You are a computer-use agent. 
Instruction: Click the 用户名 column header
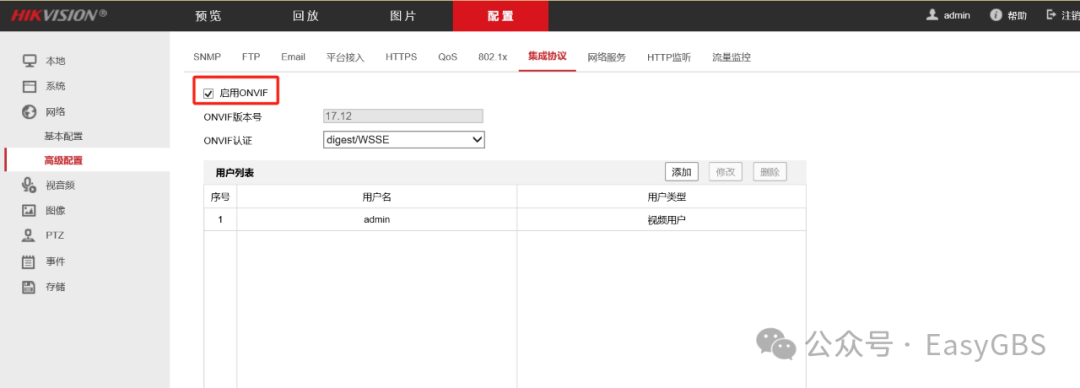377,197
